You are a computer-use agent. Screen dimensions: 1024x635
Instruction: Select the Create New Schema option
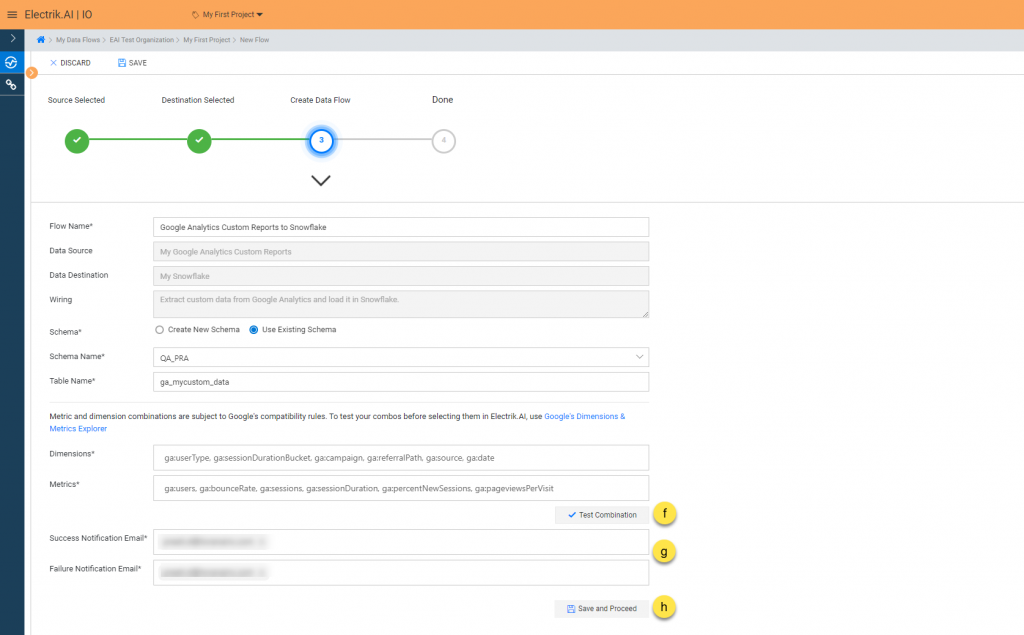(160, 329)
